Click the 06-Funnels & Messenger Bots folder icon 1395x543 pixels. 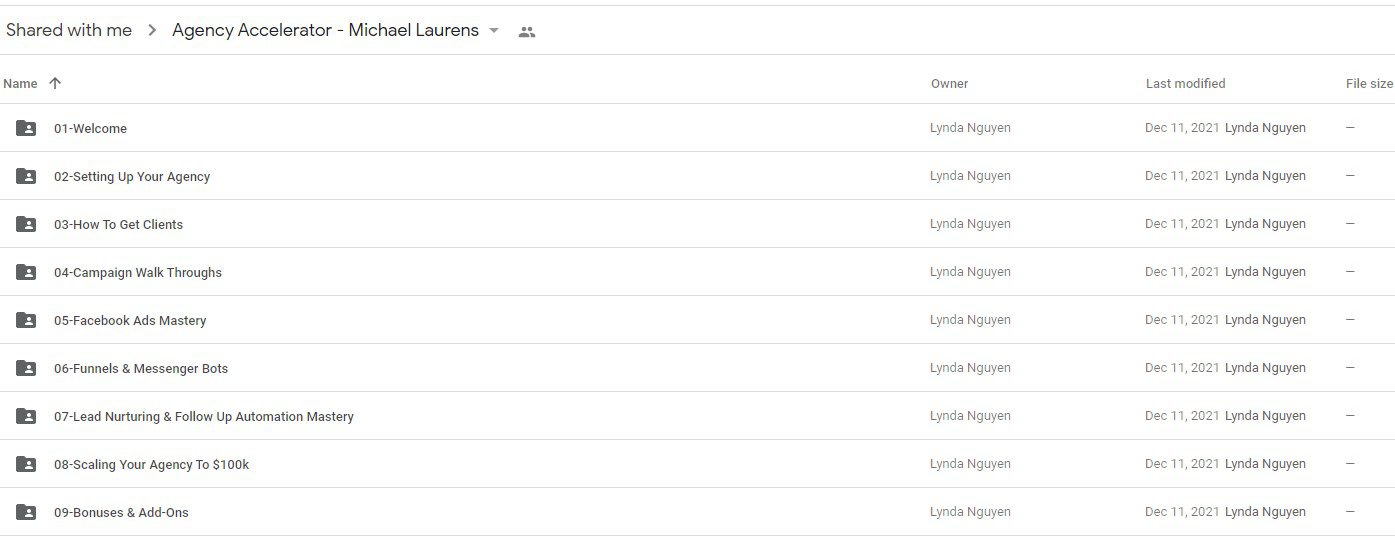26,368
